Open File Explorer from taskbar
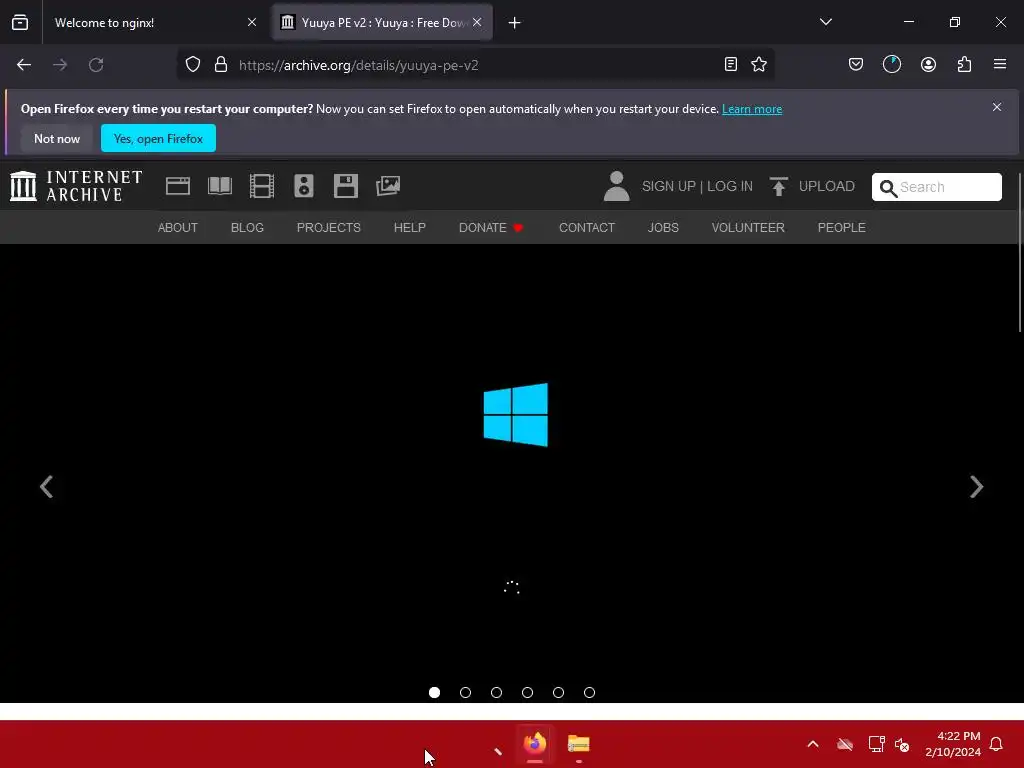This screenshot has height=768, width=1024. point(579,743)
